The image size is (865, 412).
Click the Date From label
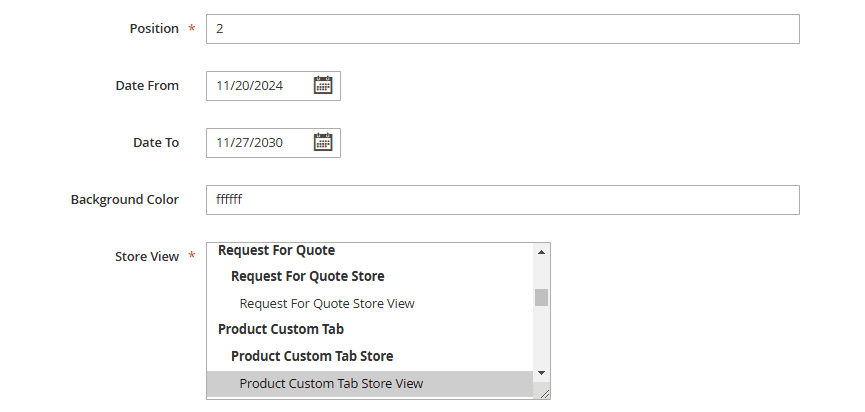[x=147, y=86]
